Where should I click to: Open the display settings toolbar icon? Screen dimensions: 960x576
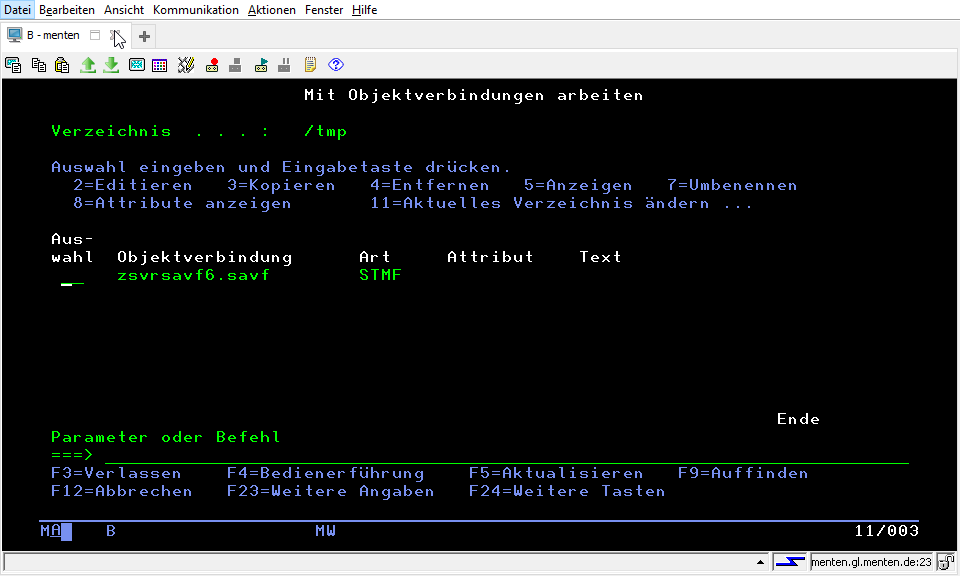(136, 65)
